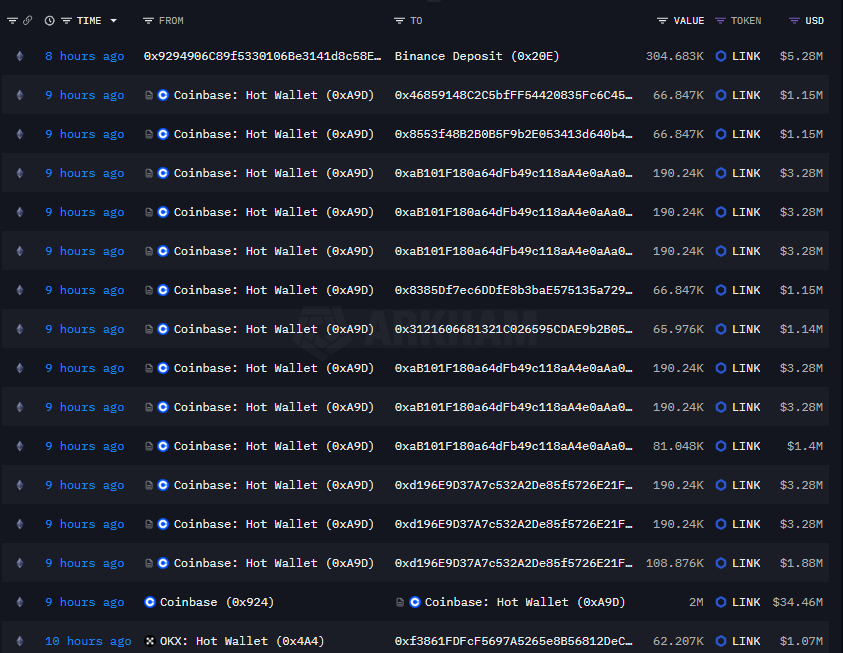
Task: Click the $1.07M USD amount
Action: point(801,641)
